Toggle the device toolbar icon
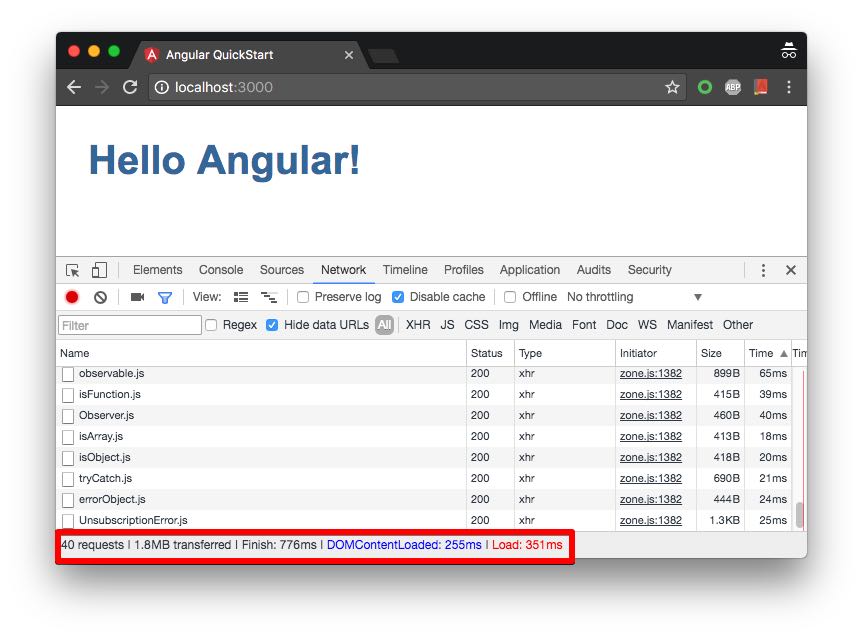The image size is (863, 638). pos(100,270)
